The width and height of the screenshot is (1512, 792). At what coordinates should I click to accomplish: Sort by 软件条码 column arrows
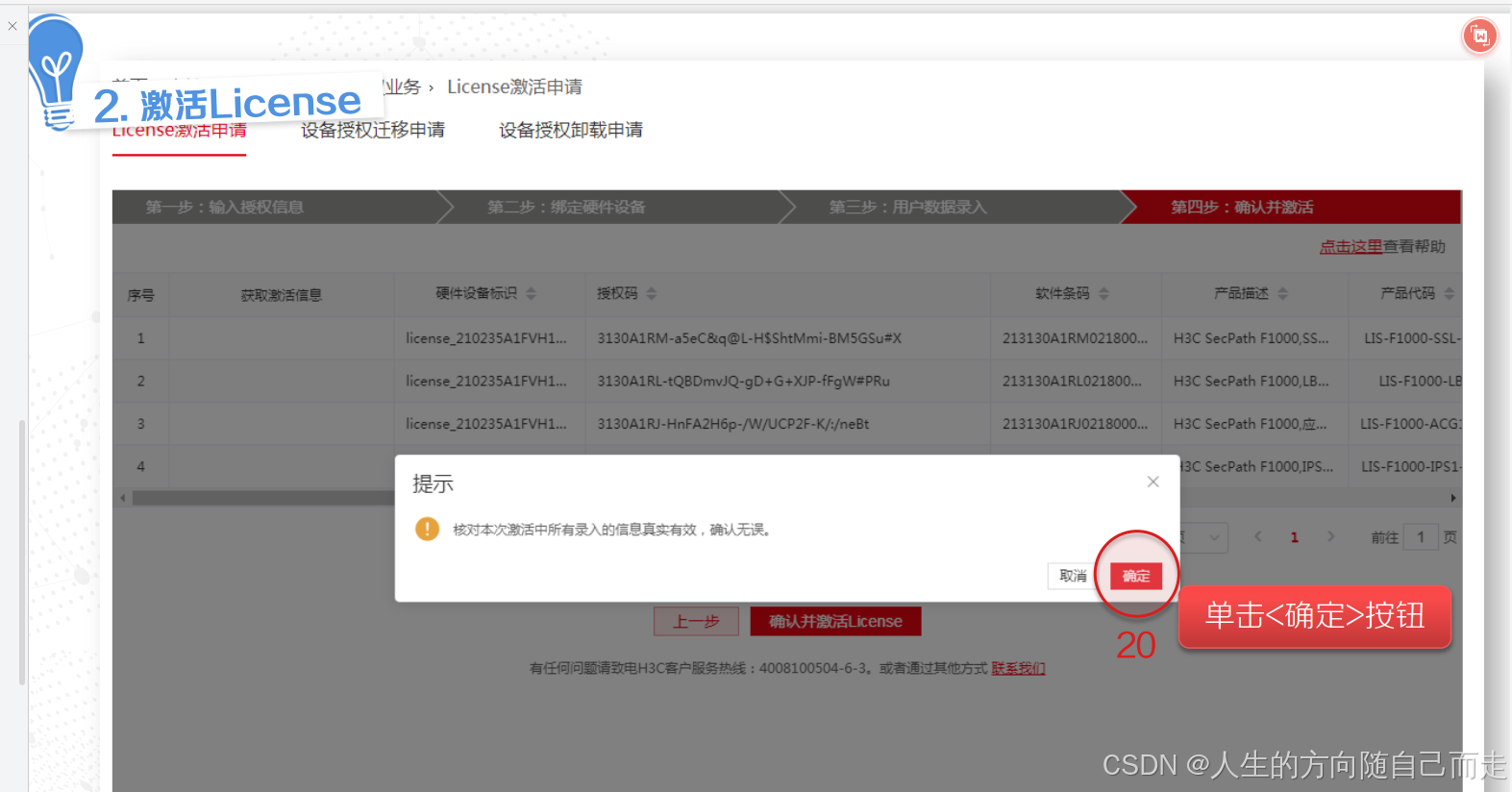1103,293
